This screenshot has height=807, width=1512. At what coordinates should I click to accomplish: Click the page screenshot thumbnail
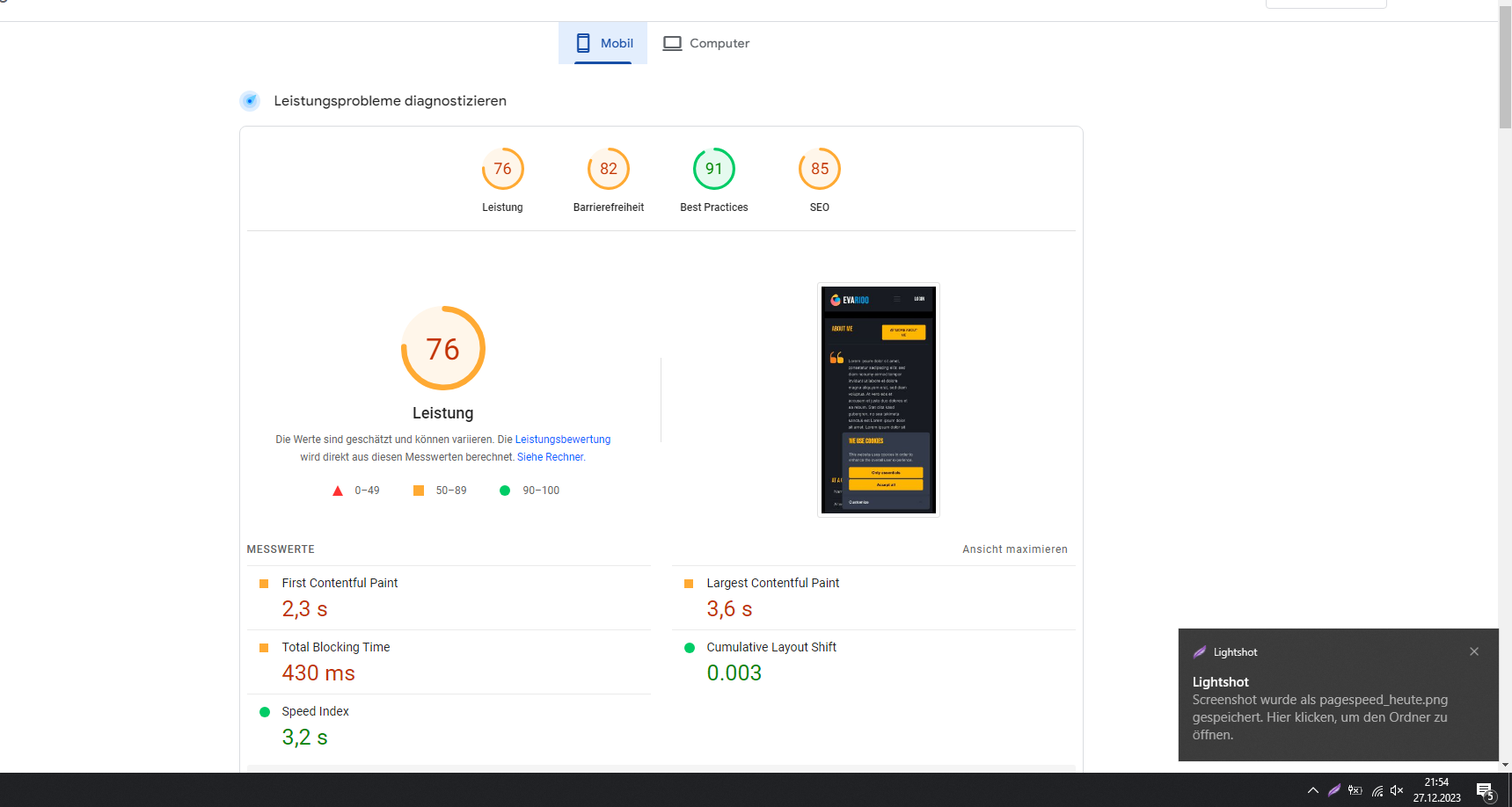pyautogui.click(x=878, y=400)
